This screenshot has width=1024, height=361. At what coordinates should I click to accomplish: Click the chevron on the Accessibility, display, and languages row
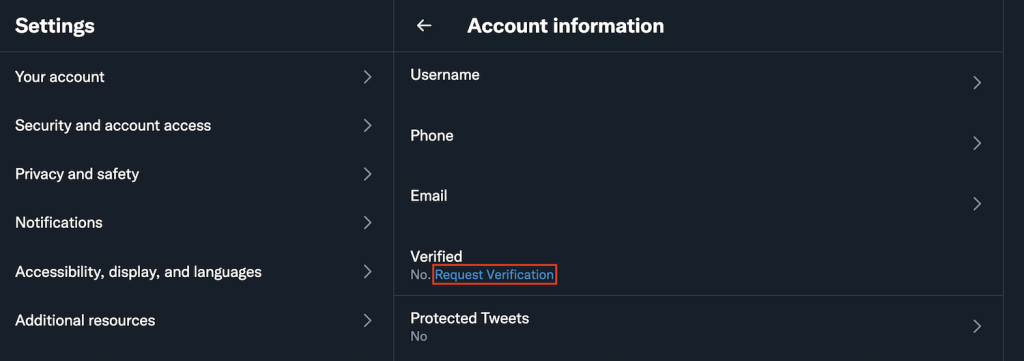[368, 272]
